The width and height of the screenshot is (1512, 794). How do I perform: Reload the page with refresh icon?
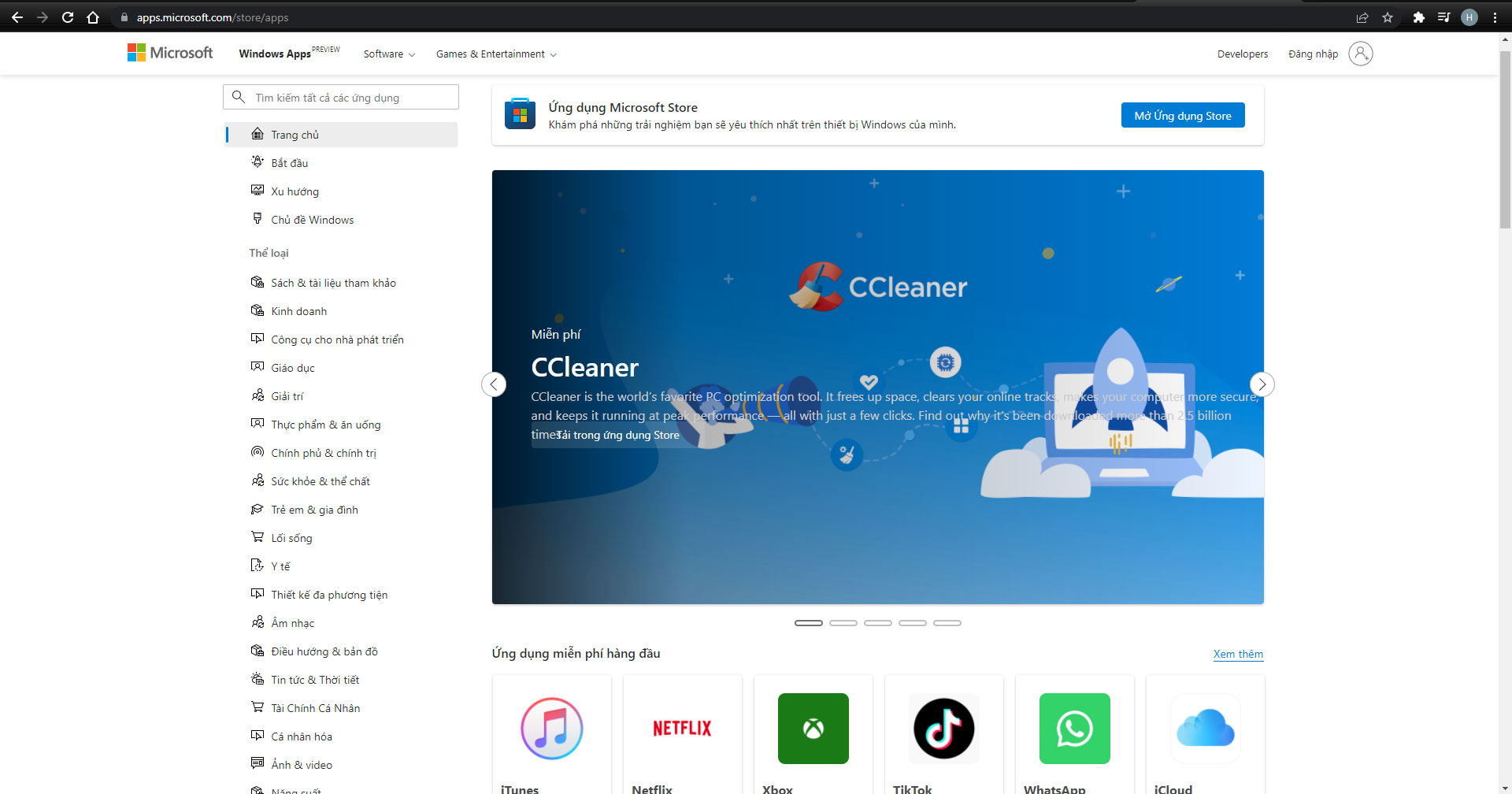click(x=68, y=17)
